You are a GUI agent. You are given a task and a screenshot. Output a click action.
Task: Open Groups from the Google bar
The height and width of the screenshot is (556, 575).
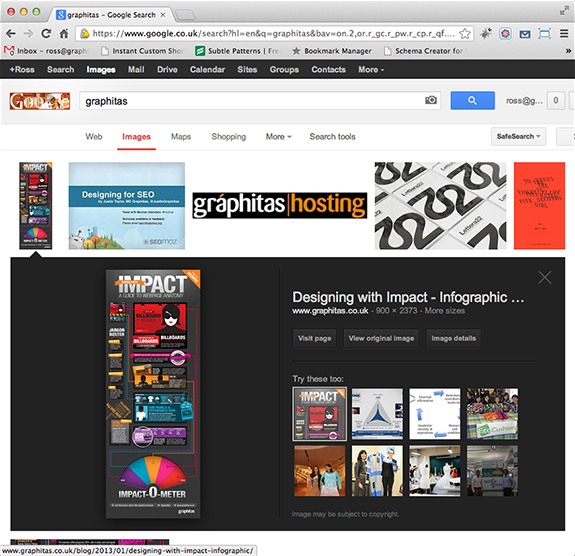click(x=284, y=69)
